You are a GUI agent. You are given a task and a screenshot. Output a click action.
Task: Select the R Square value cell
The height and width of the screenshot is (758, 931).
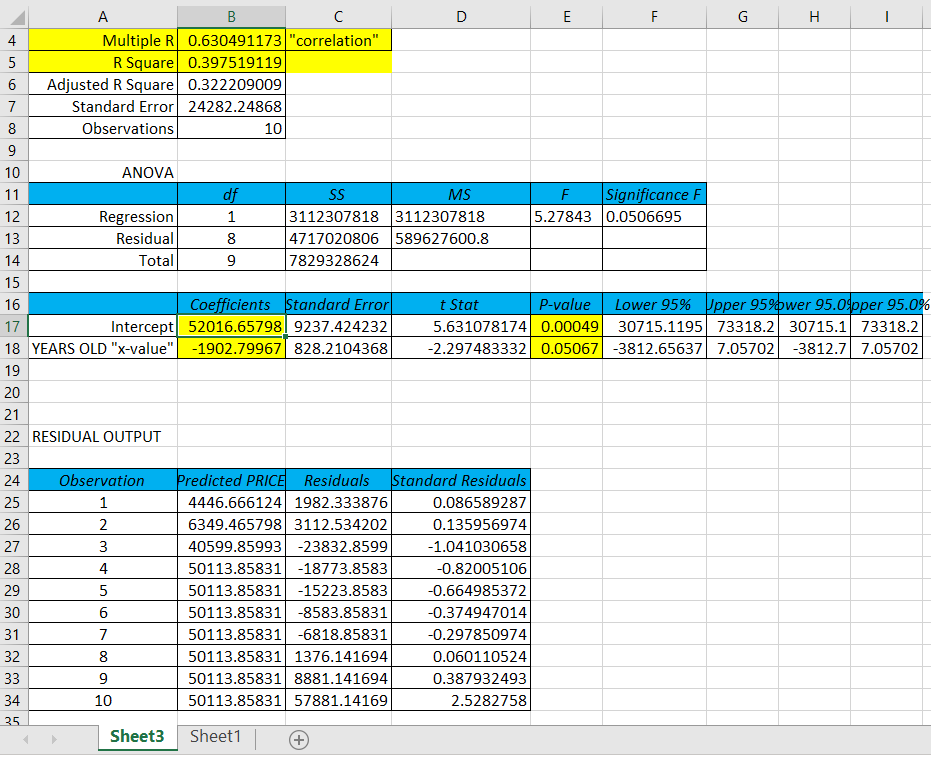tap(231, 62)
